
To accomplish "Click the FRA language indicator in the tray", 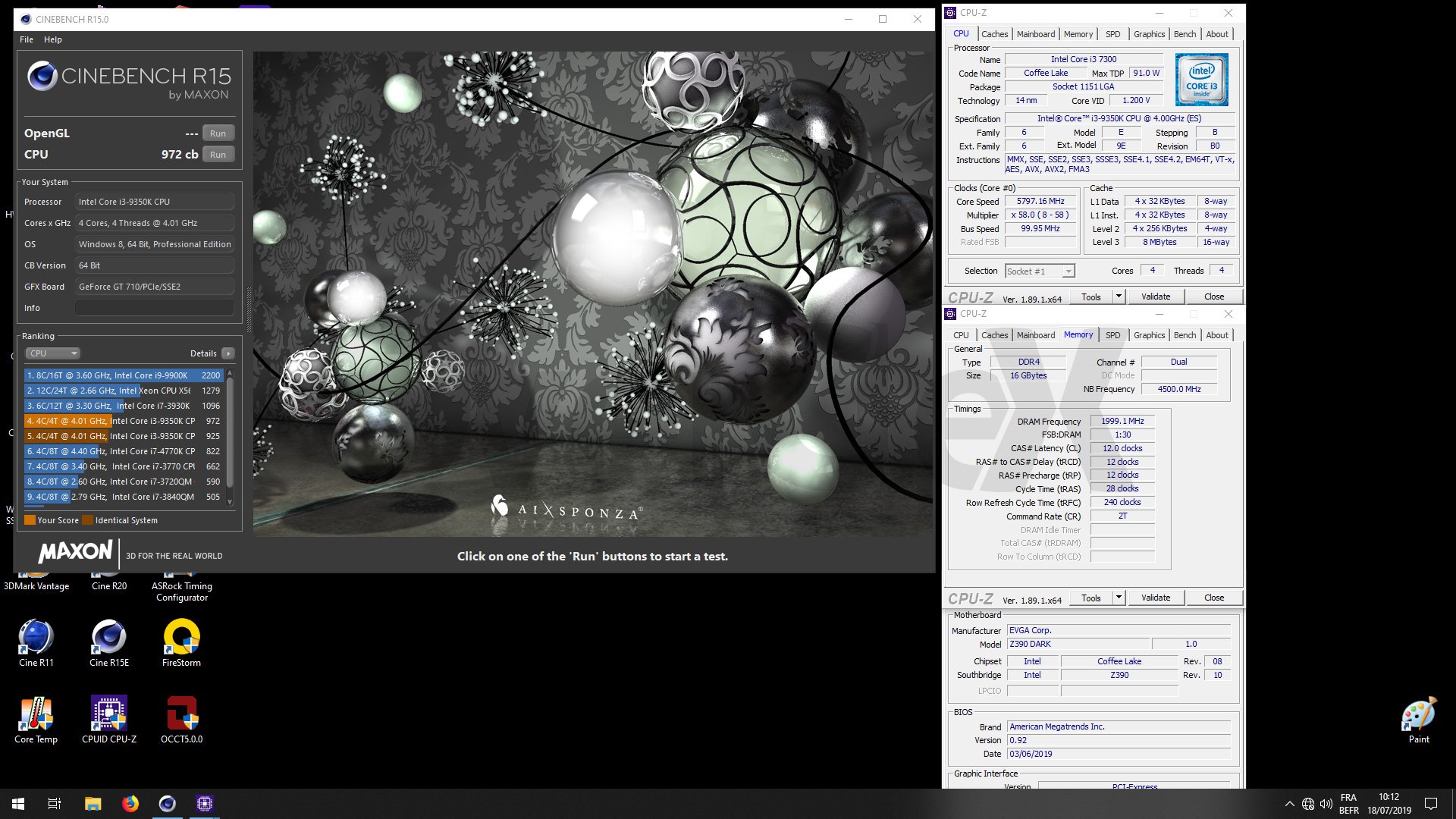I will point(1348,798).
